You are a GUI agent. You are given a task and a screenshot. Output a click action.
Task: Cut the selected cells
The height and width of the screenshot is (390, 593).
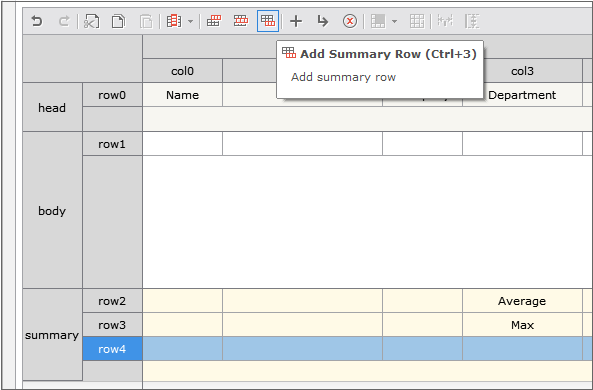(91, 21)
